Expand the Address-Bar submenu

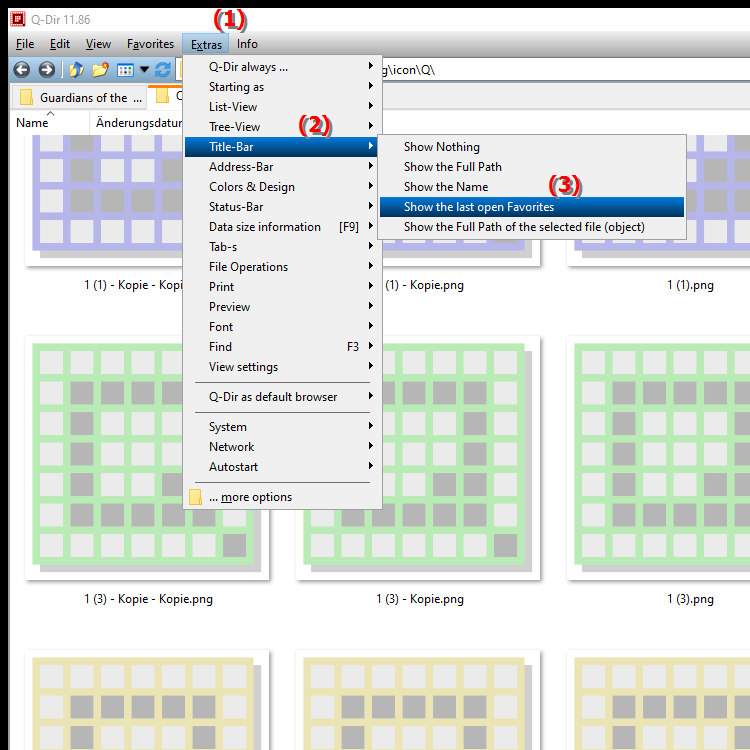coord(283,167)
